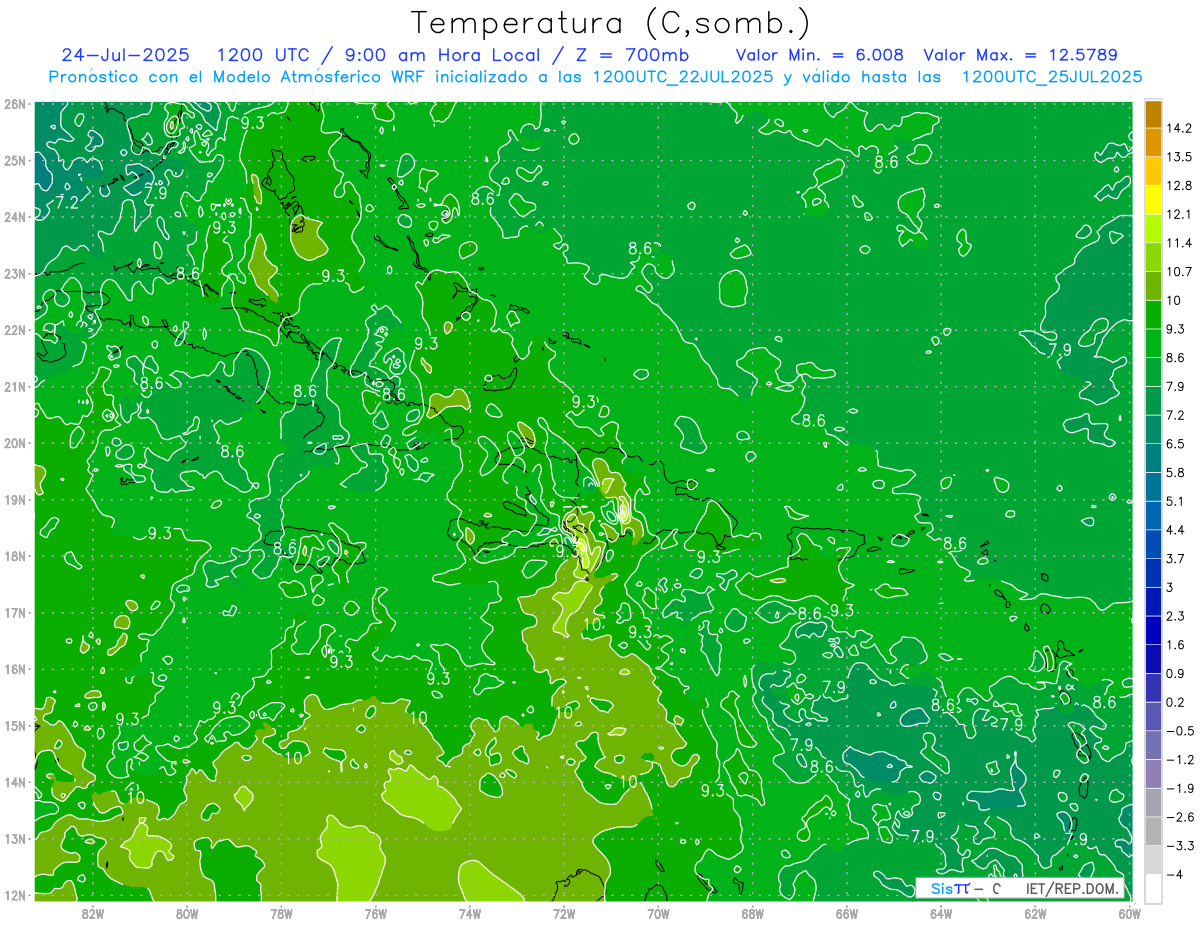Click the 82W longitude axis label

pyautogui.click(x=93, y=913)
